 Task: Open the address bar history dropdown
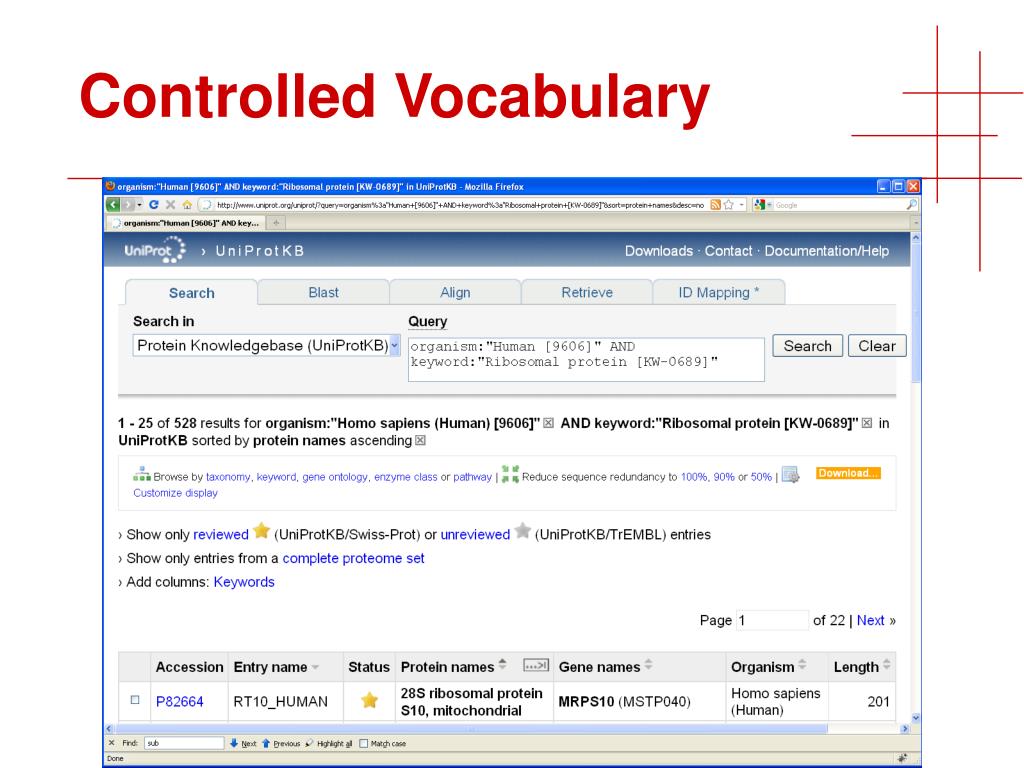click(x=742, y=205)
